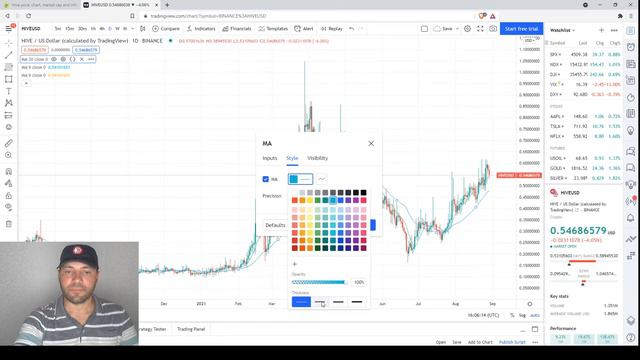Open the Save dropdown arrow
Viewport: 640px width, 360px height.
tap(457, 29)
